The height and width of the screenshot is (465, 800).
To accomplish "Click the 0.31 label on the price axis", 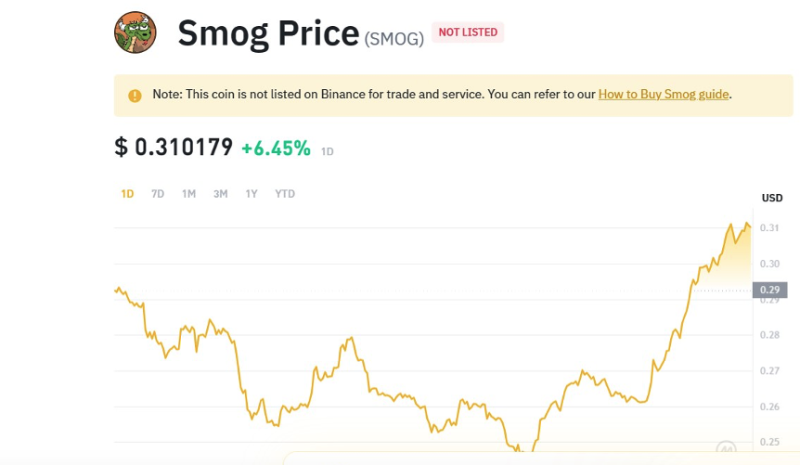I will click(770, 228).
